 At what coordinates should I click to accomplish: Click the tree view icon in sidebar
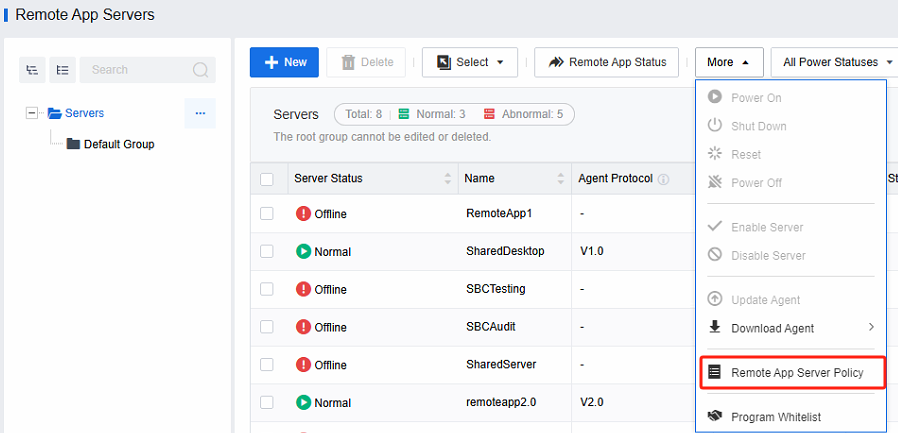pyautogui.click(x=33, y=70)
